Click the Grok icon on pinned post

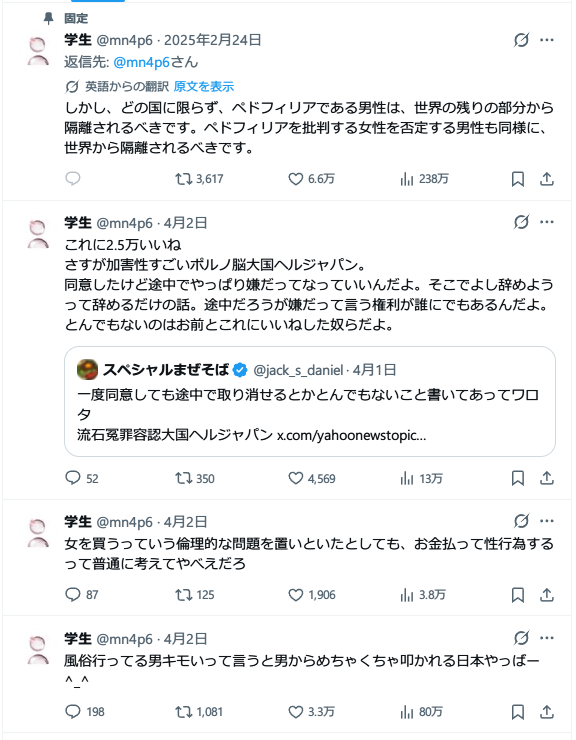click(521, 40)
